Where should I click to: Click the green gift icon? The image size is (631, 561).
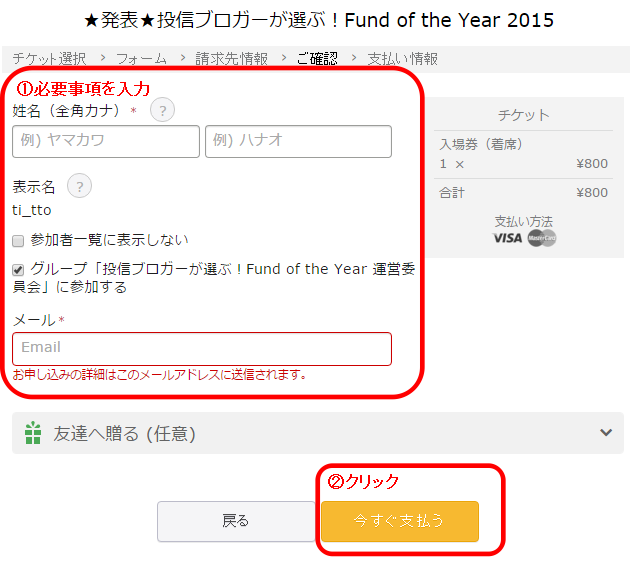click(x=33, y=433)
